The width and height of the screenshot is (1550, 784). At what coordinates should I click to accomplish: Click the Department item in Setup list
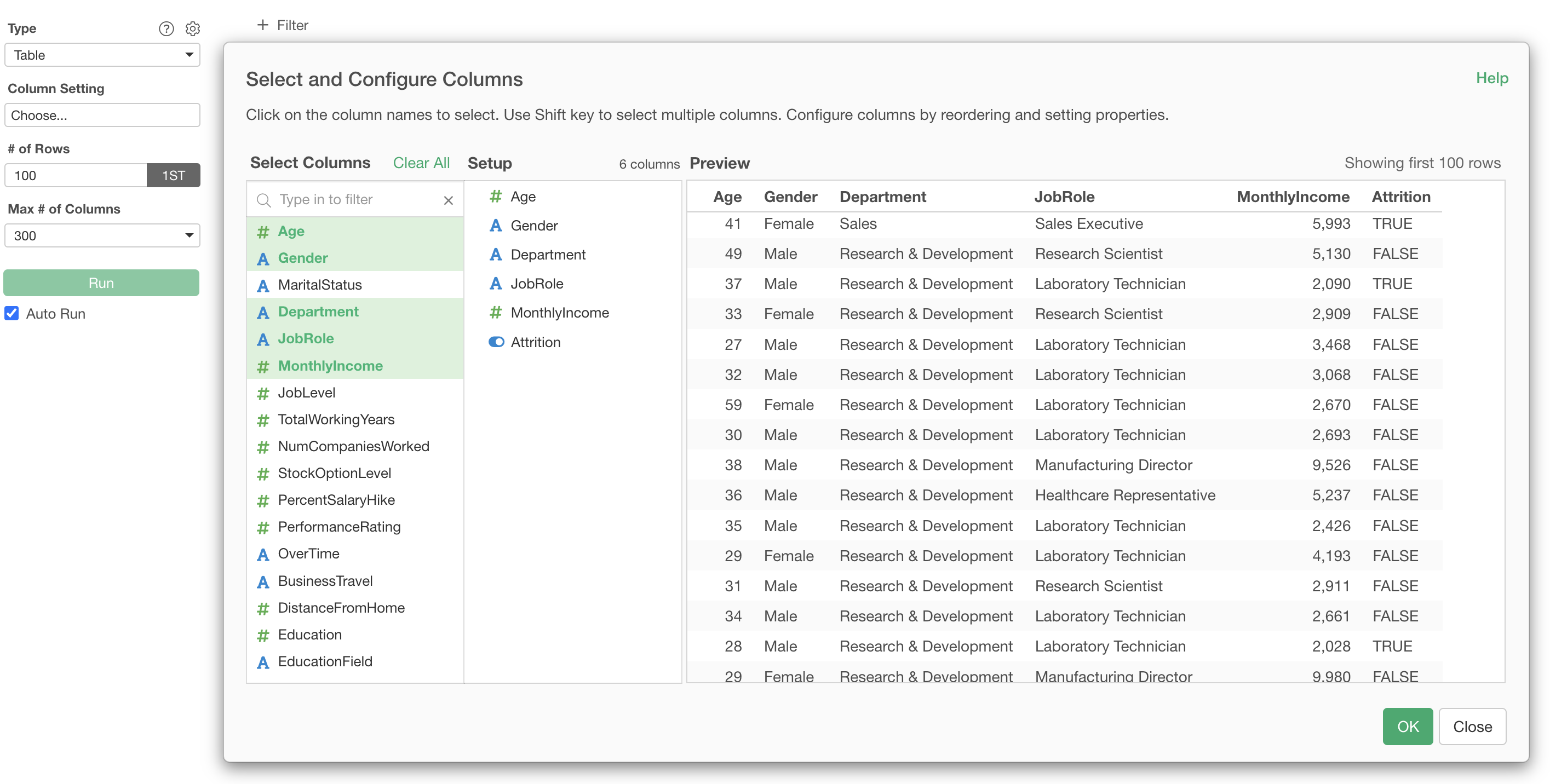(548, 255)
